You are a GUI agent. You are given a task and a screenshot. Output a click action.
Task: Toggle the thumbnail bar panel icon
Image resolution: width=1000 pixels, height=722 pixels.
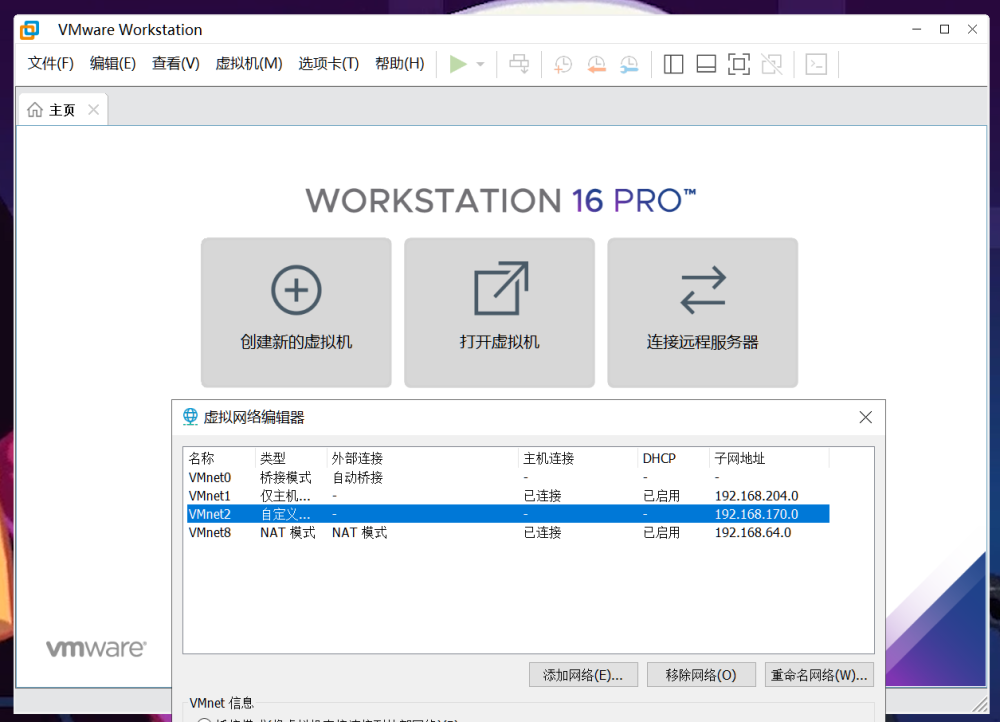(x=706, y=64)
